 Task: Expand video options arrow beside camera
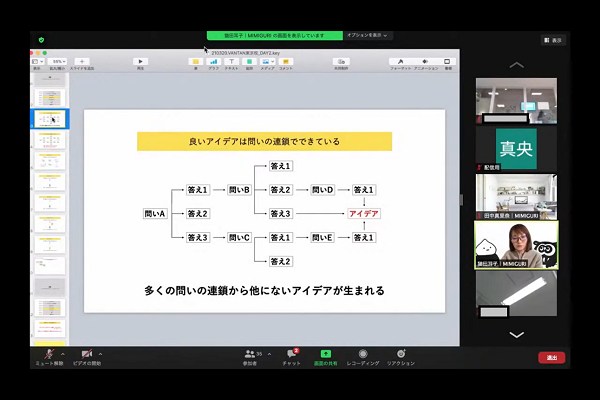coord(103,353)
